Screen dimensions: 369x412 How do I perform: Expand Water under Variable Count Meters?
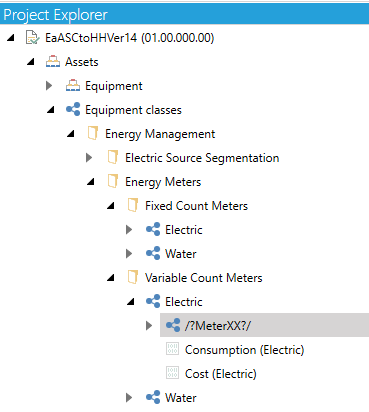129,397
